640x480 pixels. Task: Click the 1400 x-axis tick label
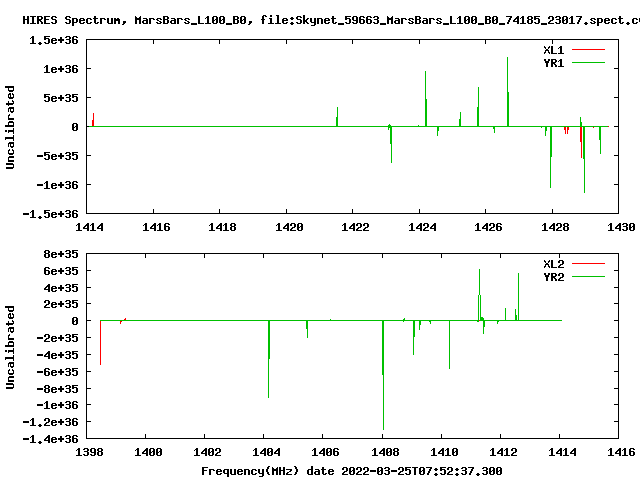[x=148, y=452]
